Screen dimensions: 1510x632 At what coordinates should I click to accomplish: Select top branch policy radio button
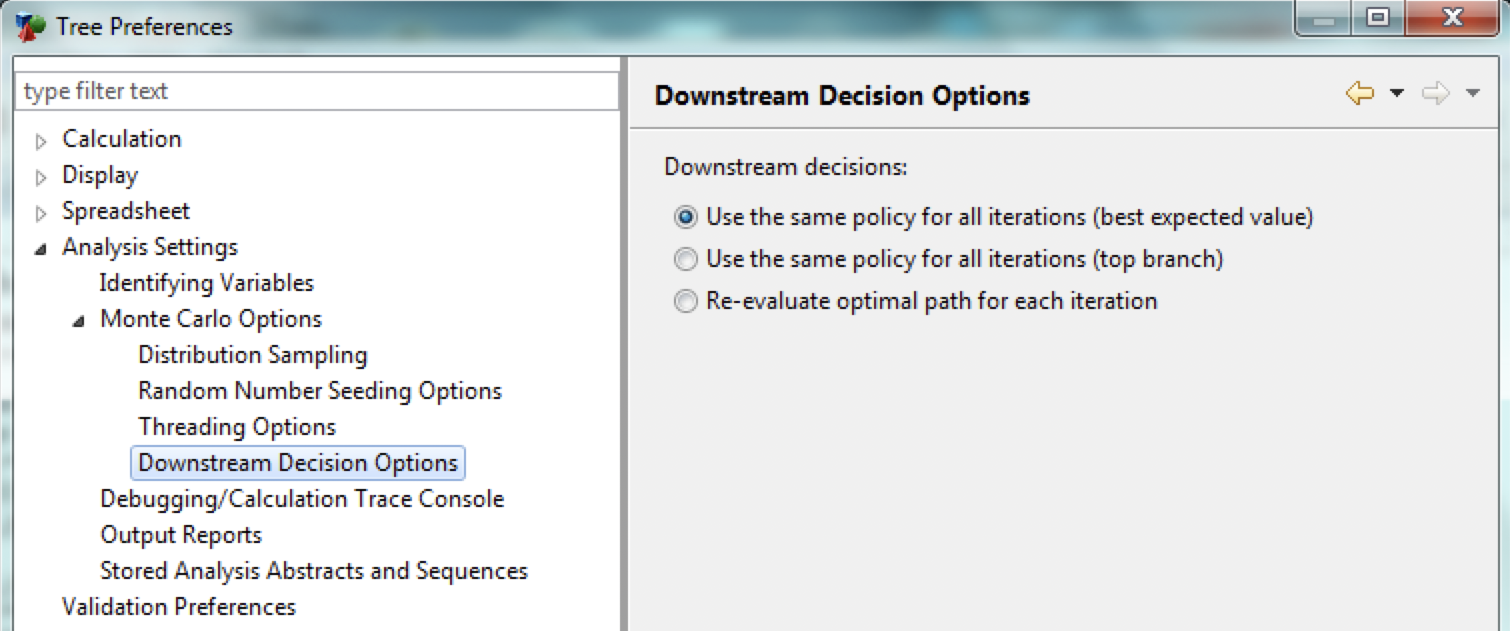[686, 260]
